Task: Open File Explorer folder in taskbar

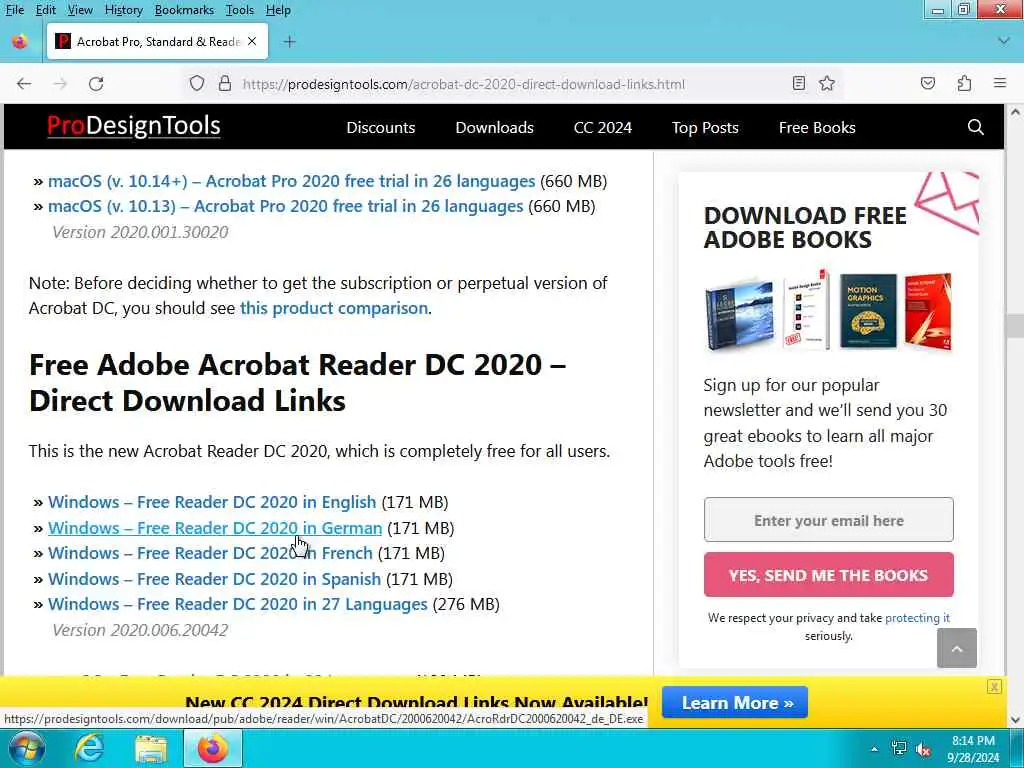Action: coord(151,748)
